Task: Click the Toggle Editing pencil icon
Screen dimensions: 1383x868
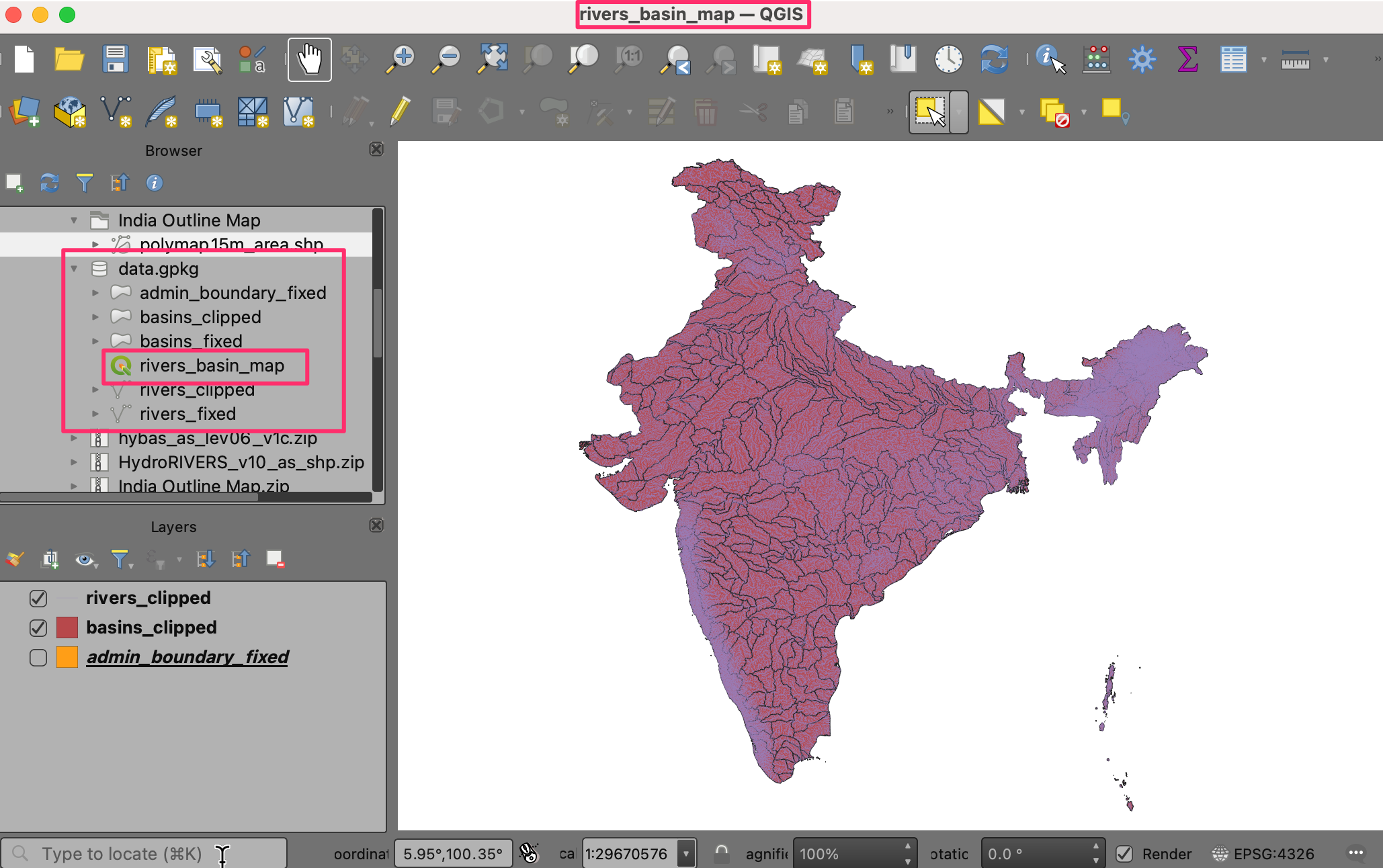Action: 400,111
